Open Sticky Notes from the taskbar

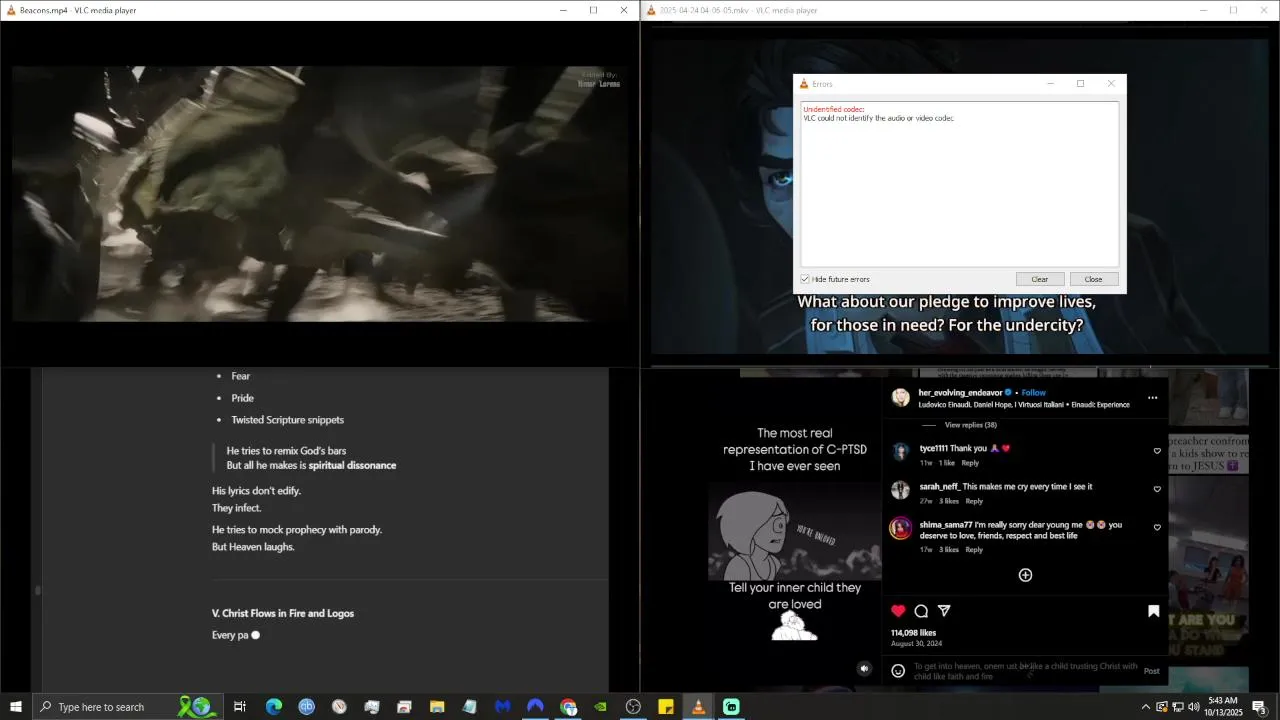click(666, 707)
